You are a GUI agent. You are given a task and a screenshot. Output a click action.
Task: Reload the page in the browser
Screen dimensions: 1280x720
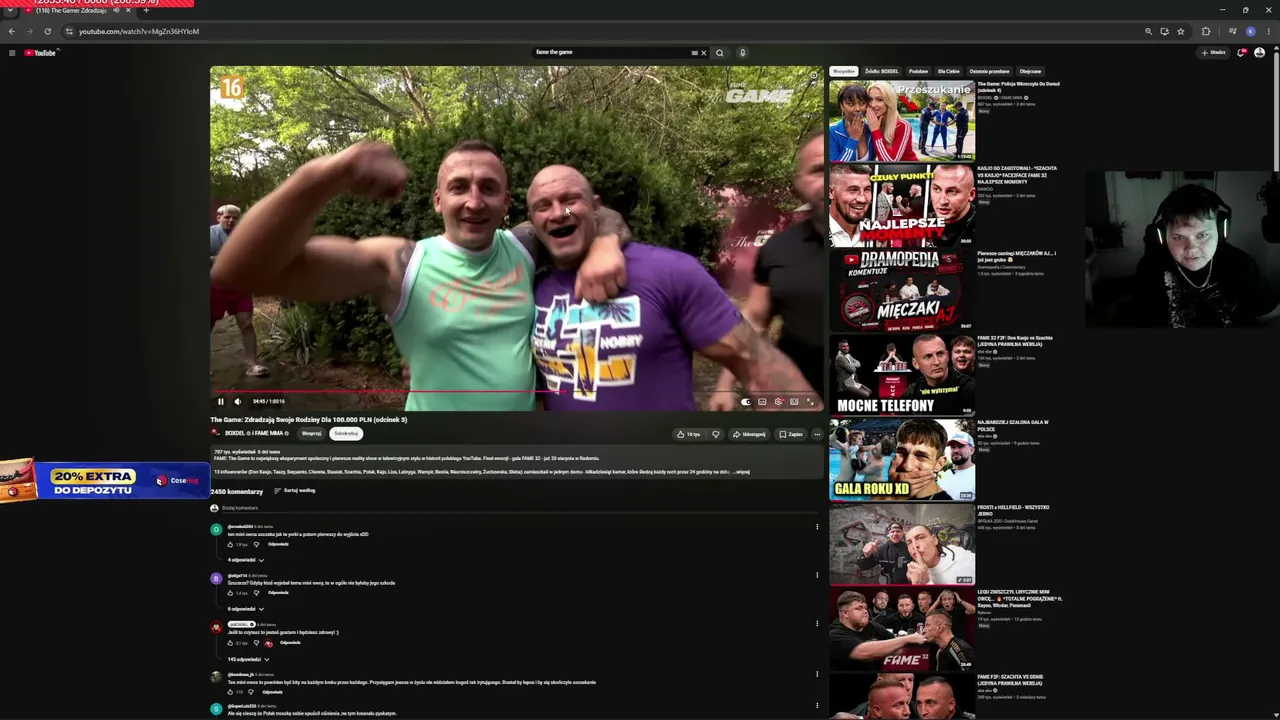(47, 31)
